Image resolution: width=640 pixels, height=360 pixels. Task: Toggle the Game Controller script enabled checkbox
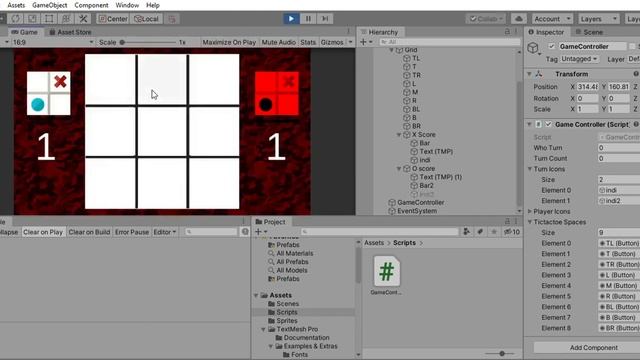[x=548, y=124]
